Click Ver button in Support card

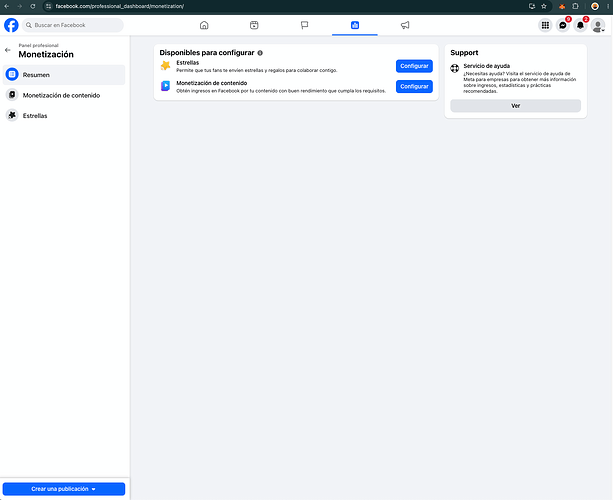[515, 106]
